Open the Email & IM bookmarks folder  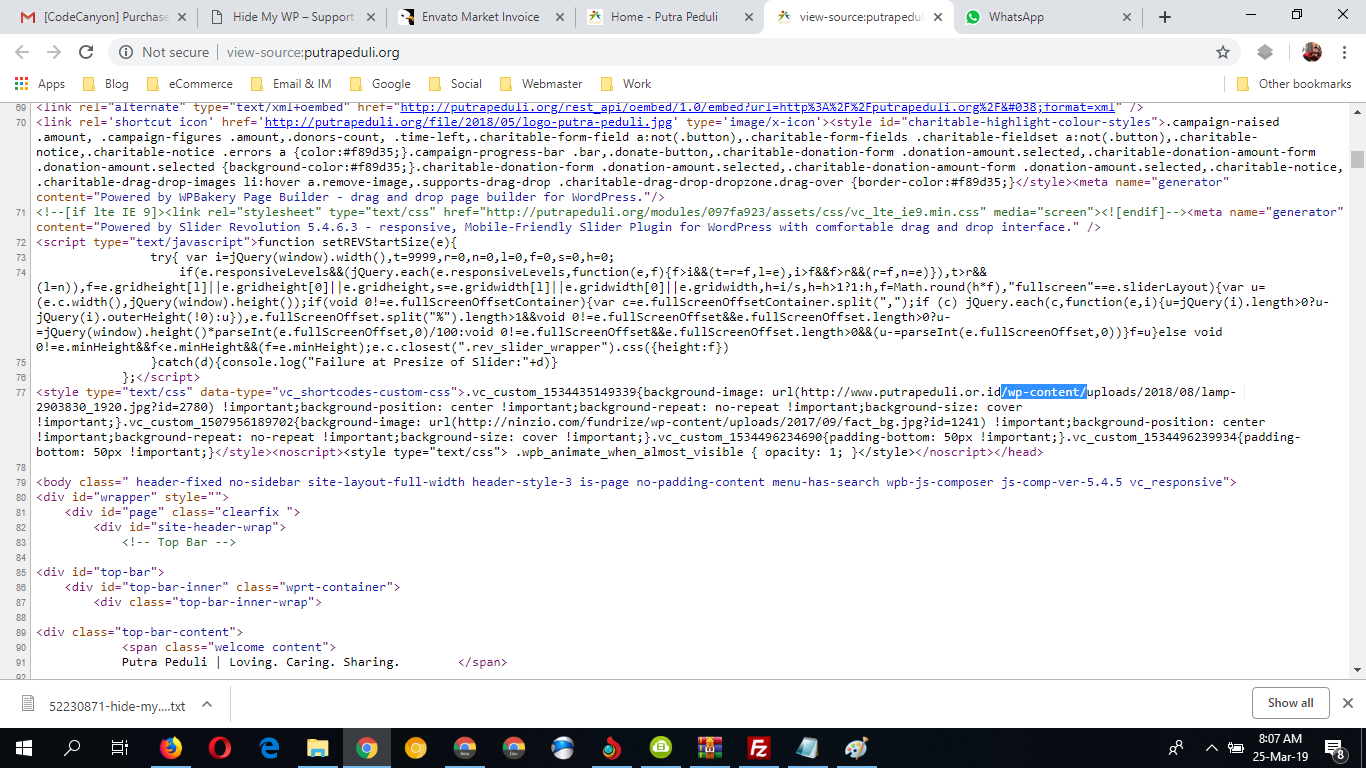click(291, 84)
